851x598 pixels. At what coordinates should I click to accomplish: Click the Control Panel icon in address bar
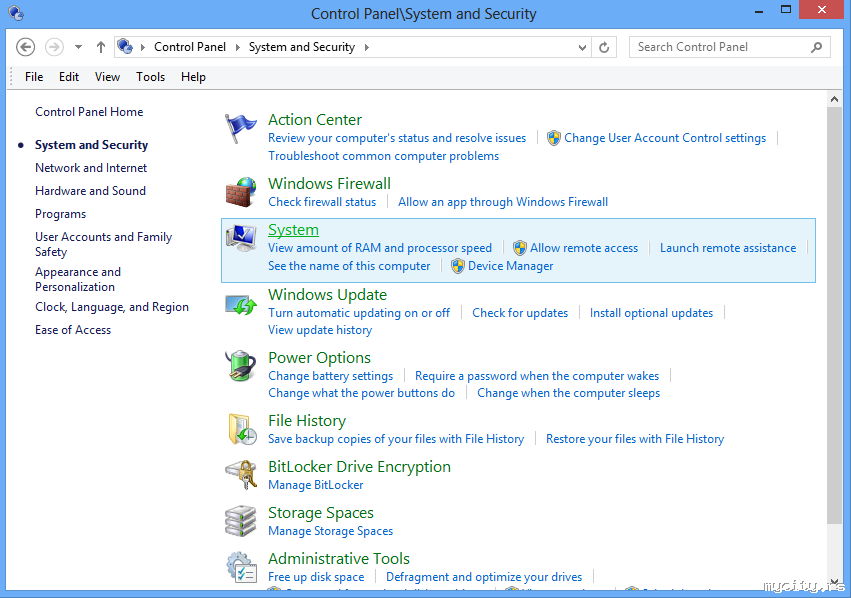tap(125, 47)
